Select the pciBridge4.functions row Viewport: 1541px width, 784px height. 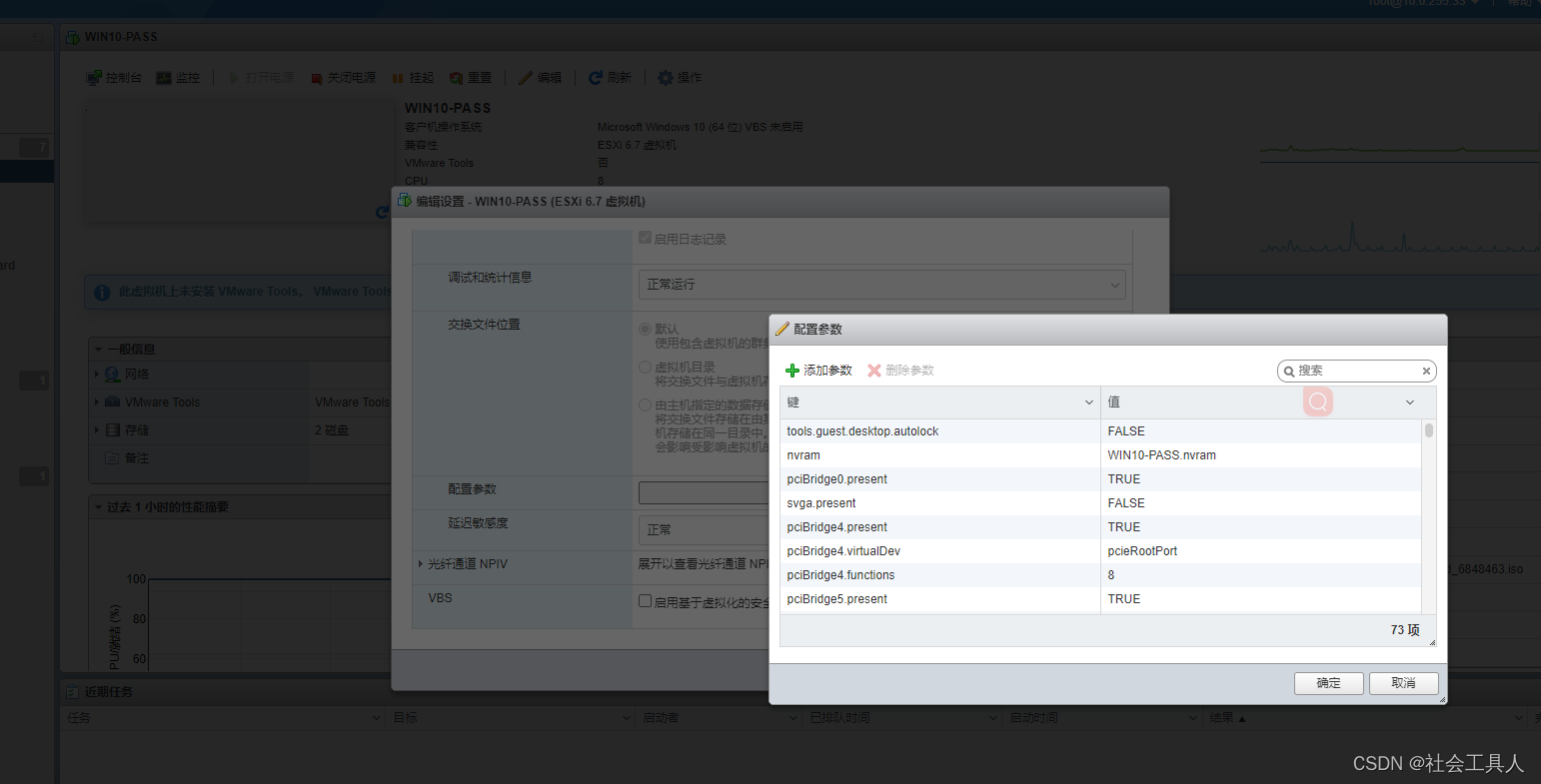(x=1100, y=575)
